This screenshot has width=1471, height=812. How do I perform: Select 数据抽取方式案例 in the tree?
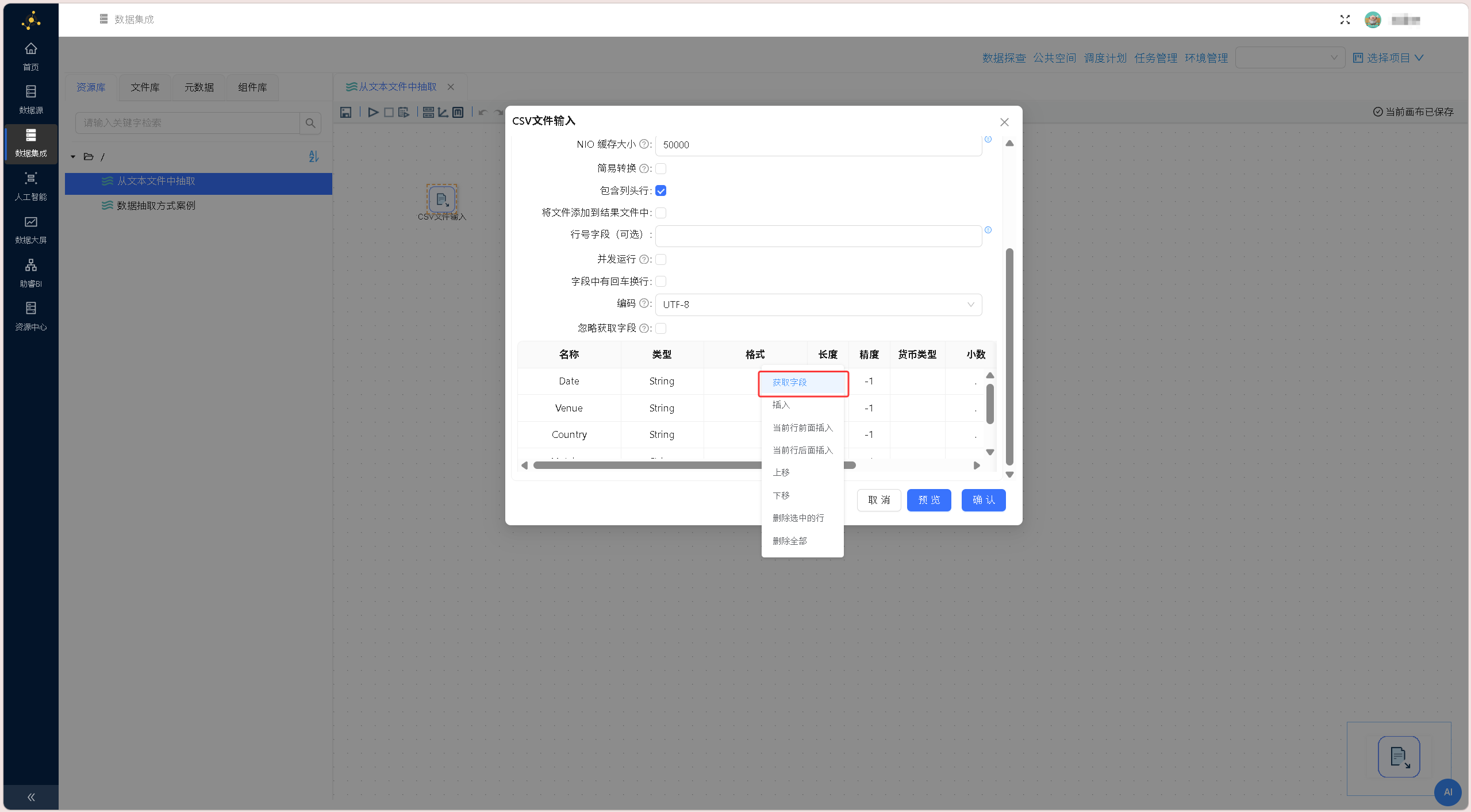pos(156,206)
